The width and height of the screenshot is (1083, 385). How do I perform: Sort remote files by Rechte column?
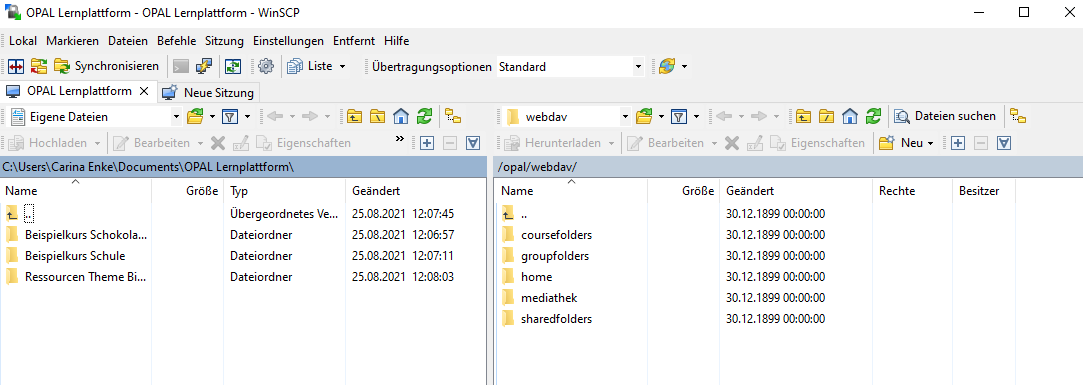tap(912, 191)
